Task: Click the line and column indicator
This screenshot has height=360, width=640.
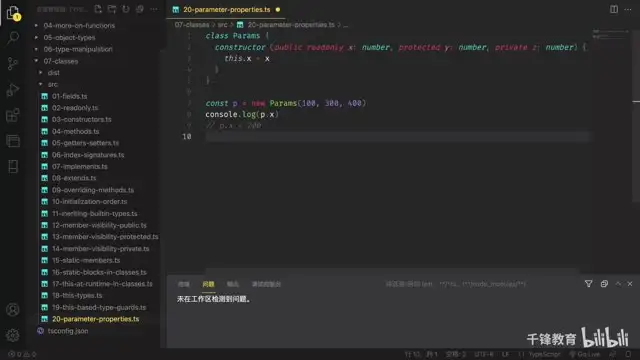Action: click(x=421, y=354)
